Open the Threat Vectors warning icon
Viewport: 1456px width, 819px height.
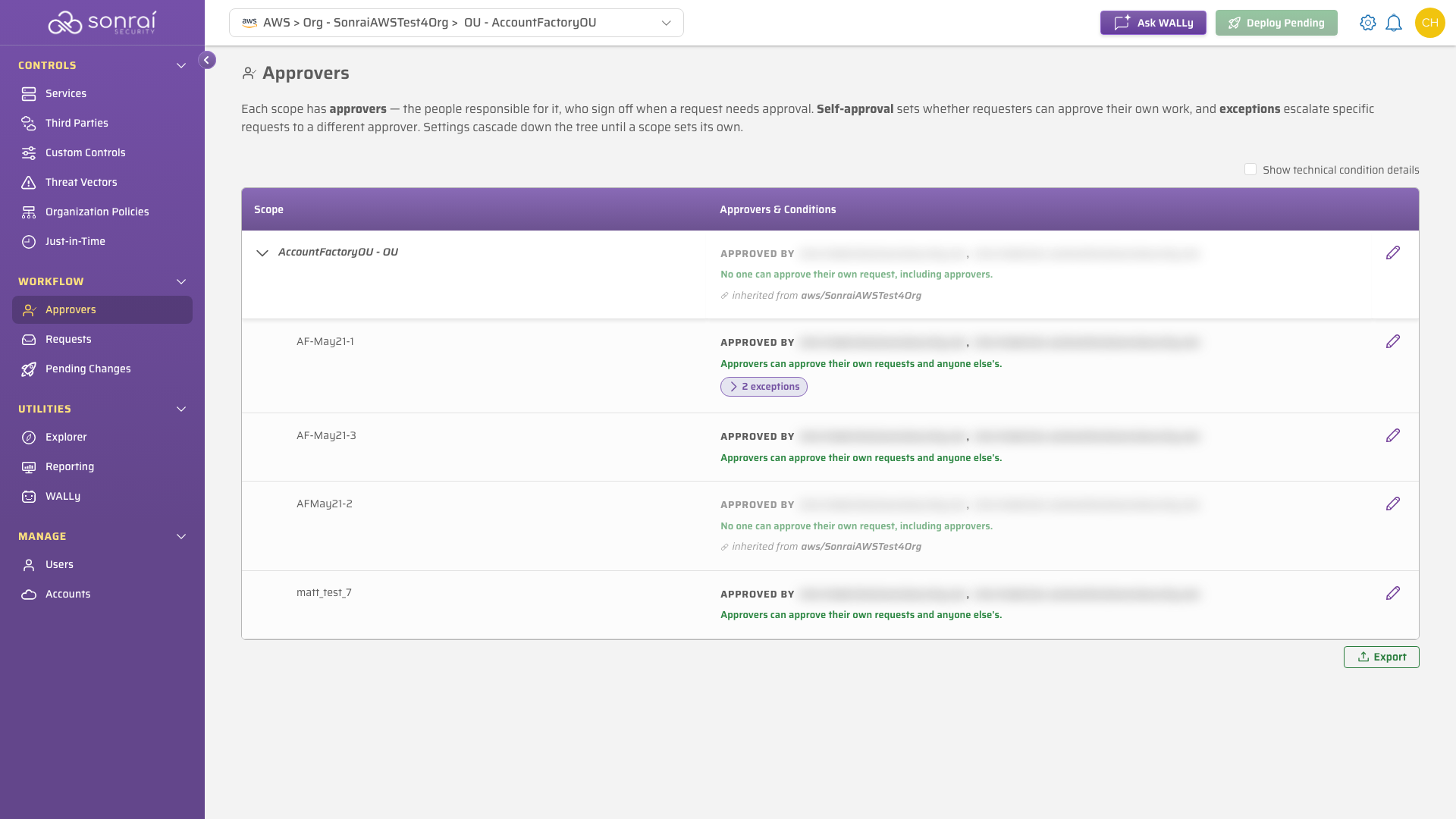[29, 182]
